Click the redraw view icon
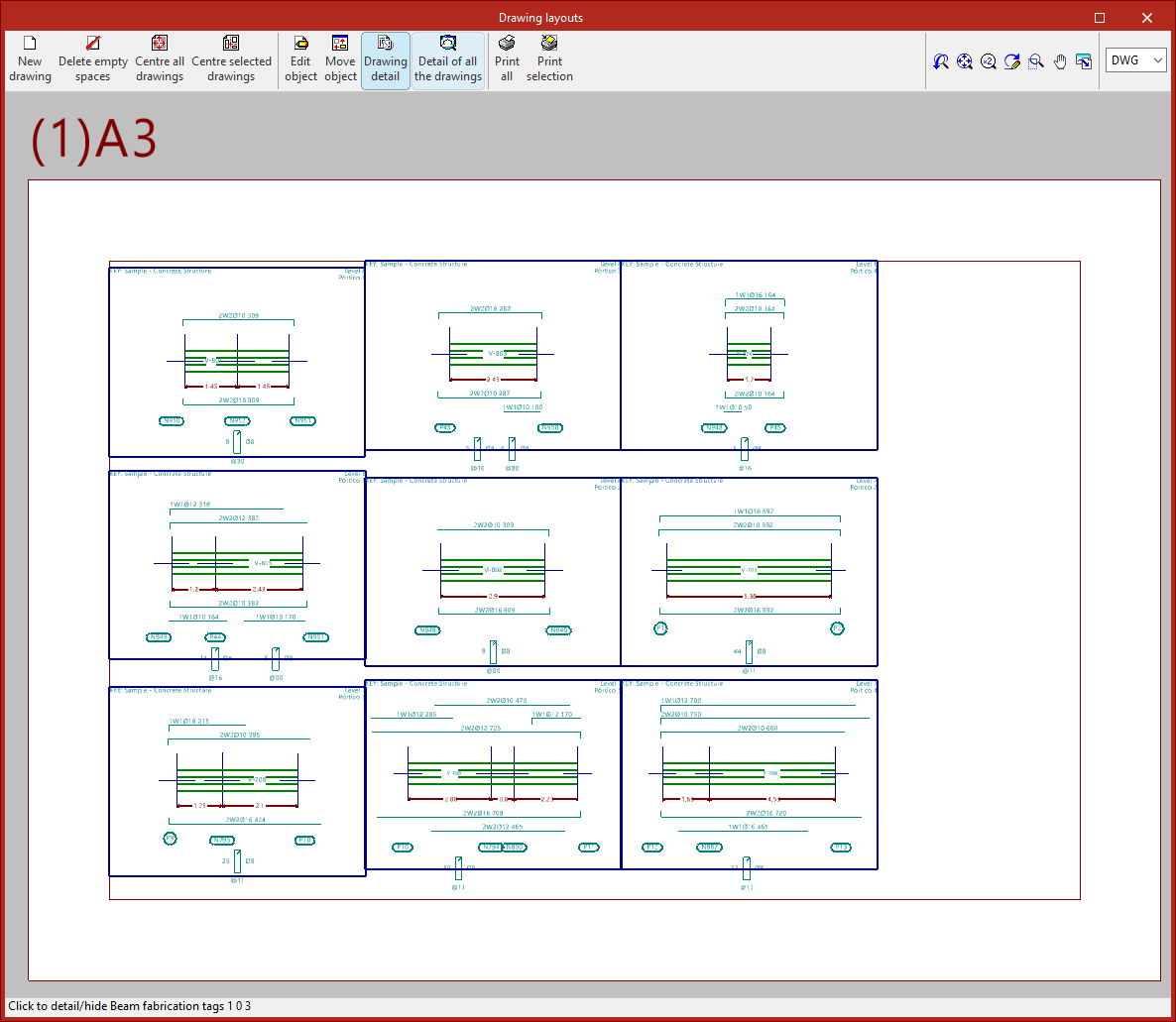1176x1022 pixels. click(x=1012, y=61)
